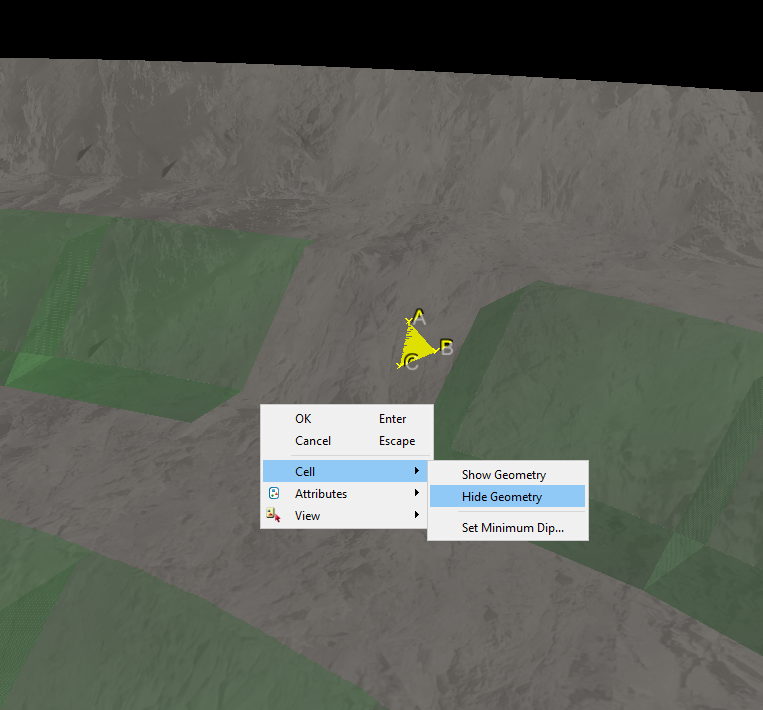Click the Enter shortcut text beside OK
The width and height of the screenshot is (763, 710).
(x=392, y=419)
